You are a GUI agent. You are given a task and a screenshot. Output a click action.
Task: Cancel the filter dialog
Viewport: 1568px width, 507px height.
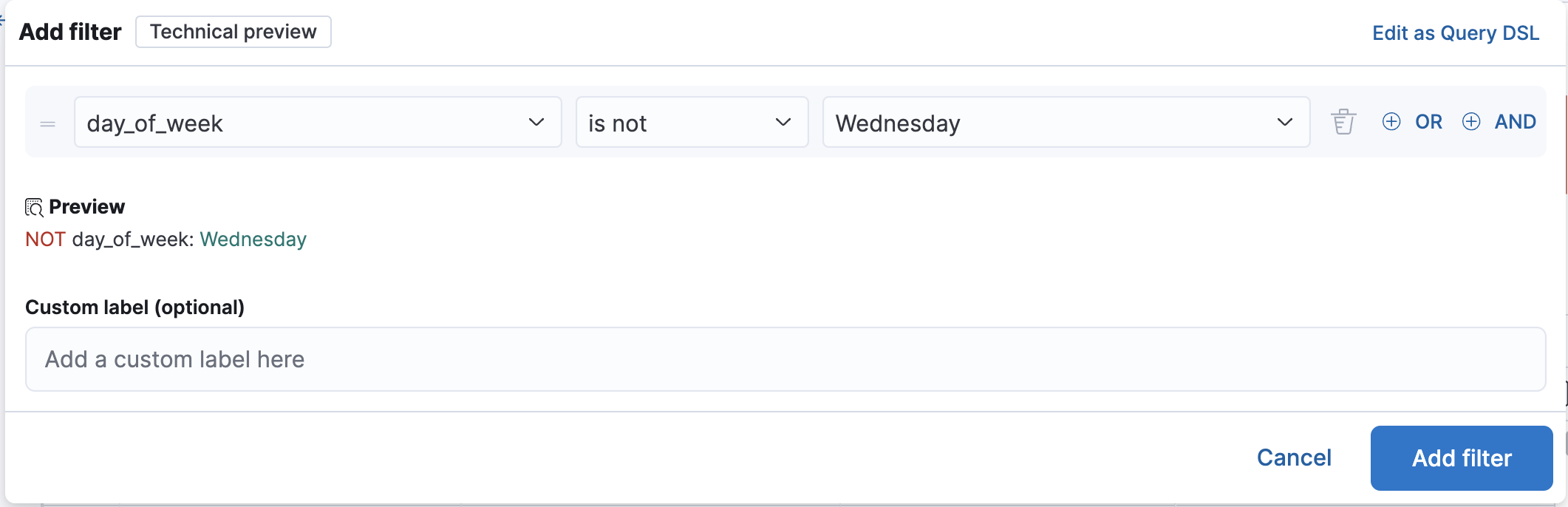1294,457
